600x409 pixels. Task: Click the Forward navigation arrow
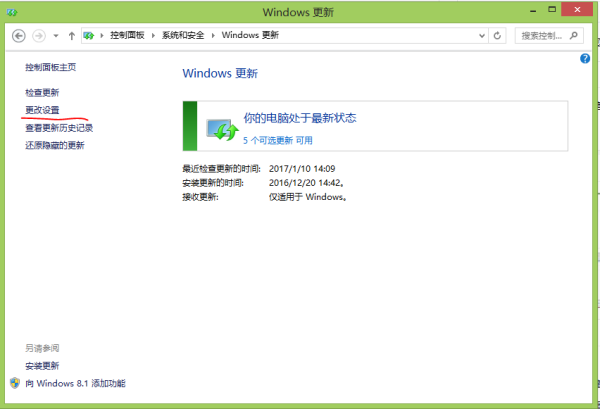pyautogui.click(x=39, y=35)
